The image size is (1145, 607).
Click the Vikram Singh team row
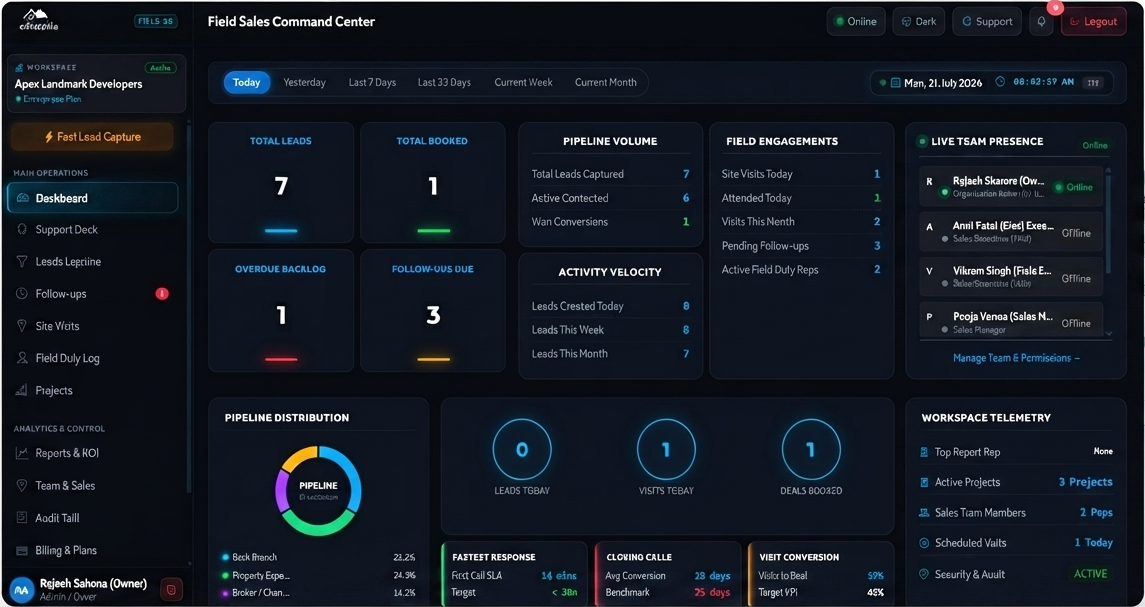pos(1011,276)
